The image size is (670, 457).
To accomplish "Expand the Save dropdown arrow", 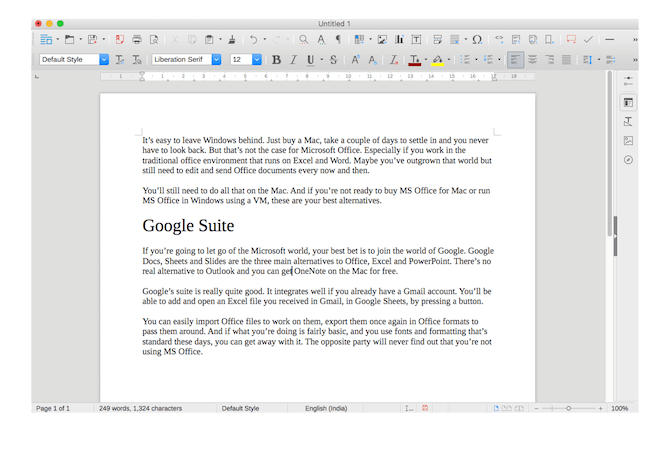I will point(103,39).
